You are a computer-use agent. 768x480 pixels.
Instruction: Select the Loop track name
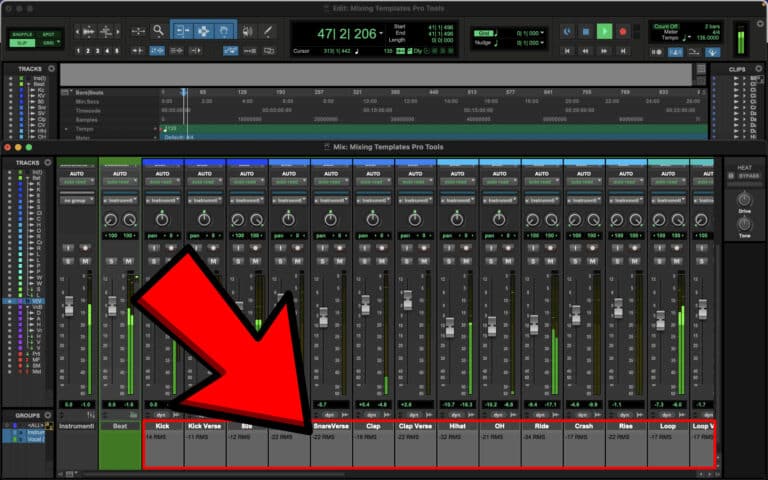click(668, 426)
